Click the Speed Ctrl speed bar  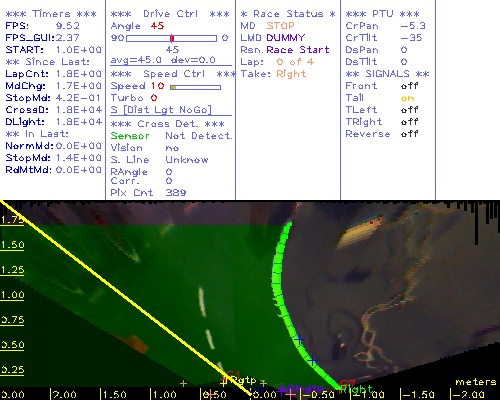tap(195, 87)
